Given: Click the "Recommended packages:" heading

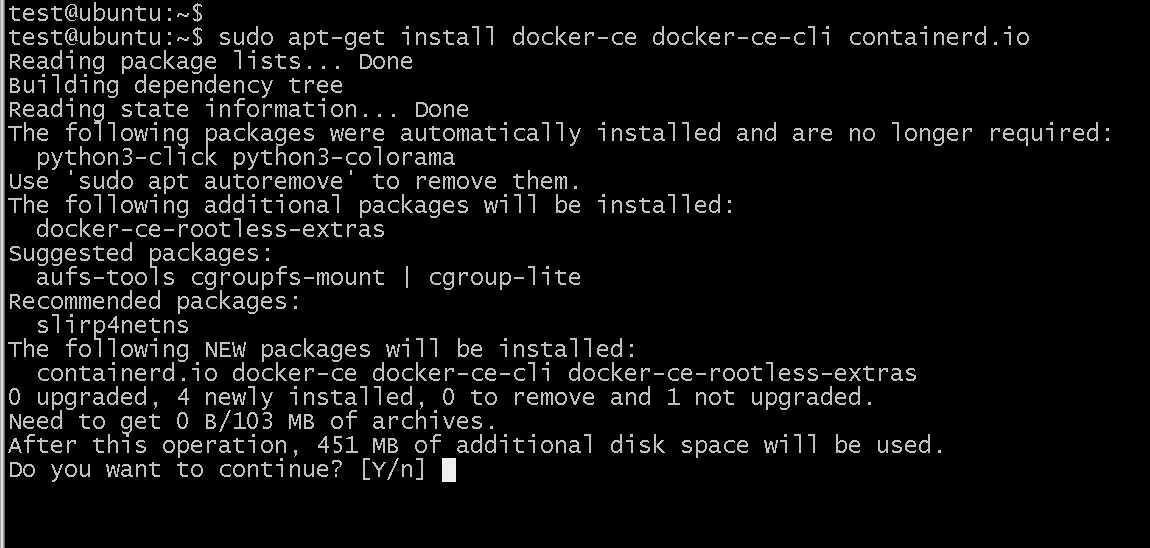Looking at the screenshot, I should (154, 302).
